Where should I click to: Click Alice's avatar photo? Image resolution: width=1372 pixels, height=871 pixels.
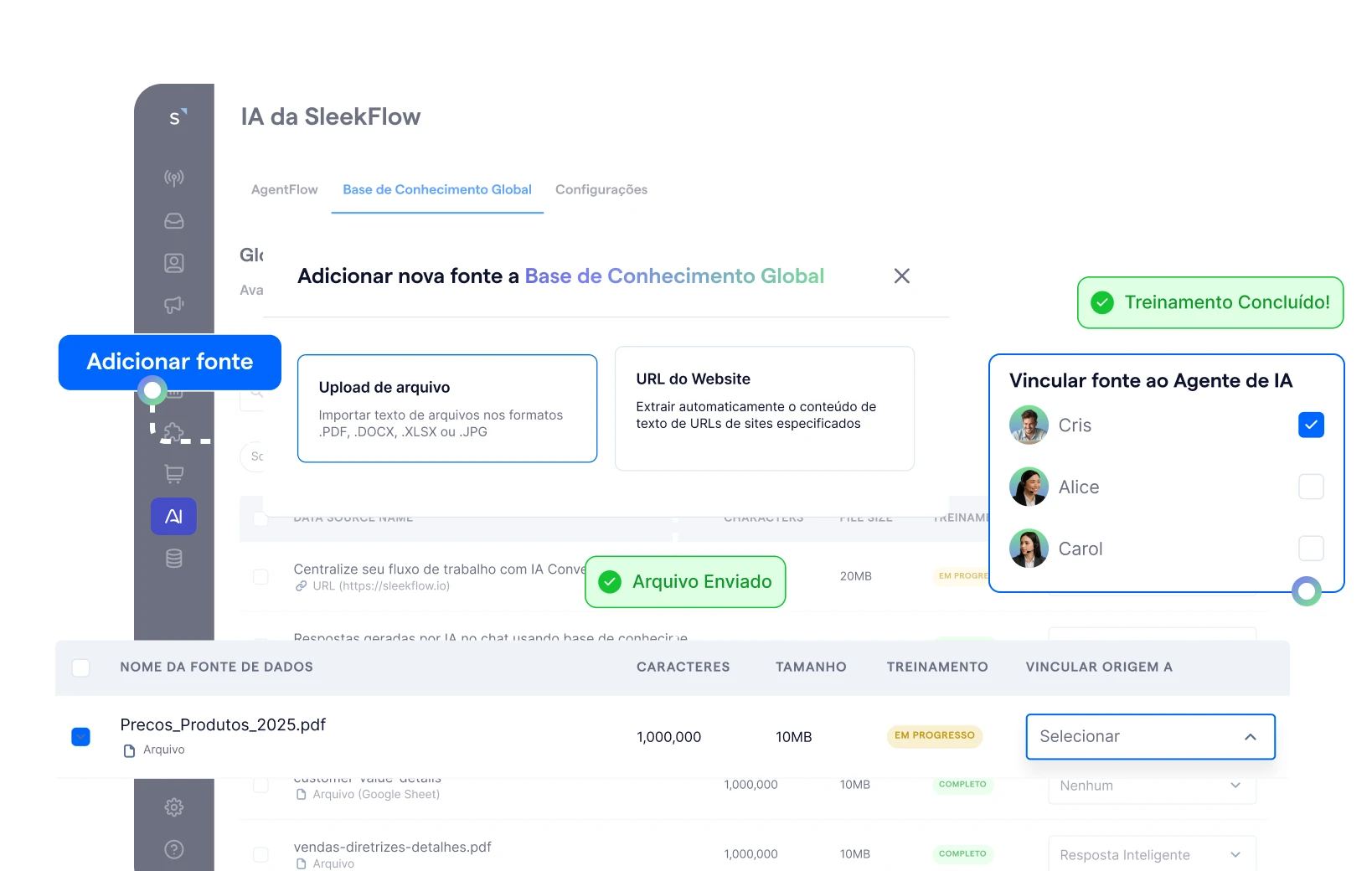pyautogui.click(x=1029, y=487)
